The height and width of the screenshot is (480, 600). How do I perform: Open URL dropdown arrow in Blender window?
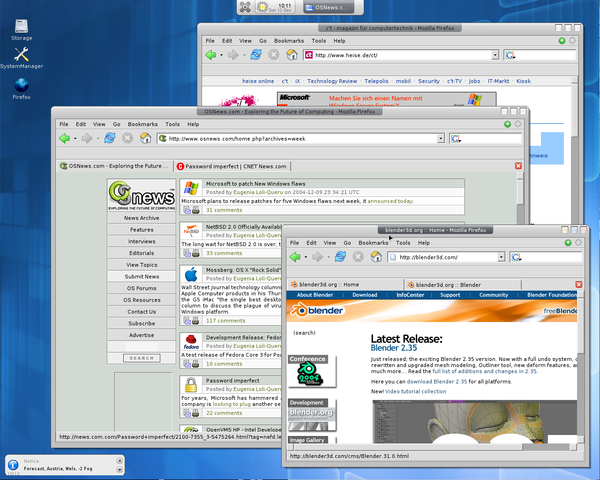501,257
